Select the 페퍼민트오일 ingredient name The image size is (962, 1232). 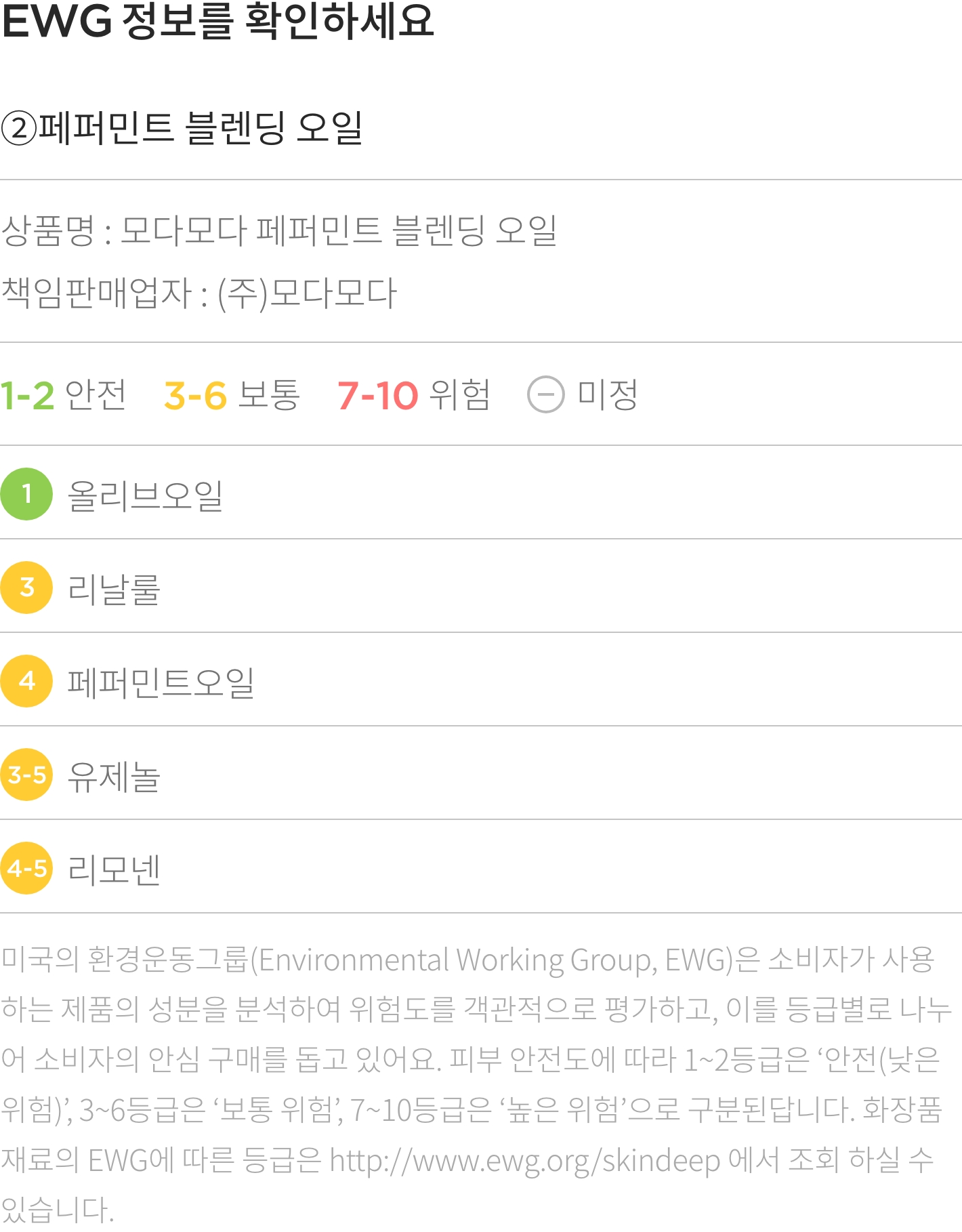click(x=161, y=682)
